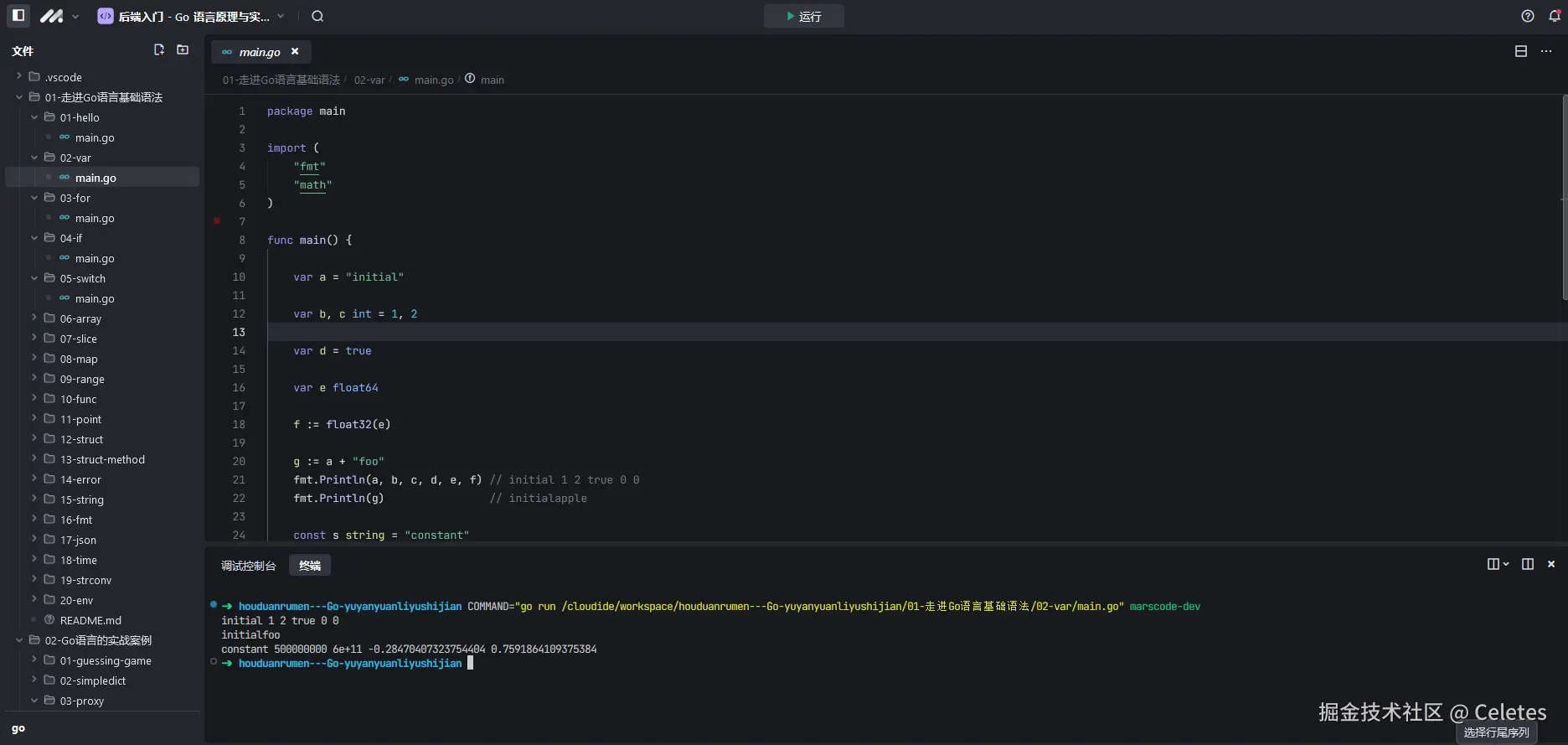Click the new folder icon
Screen dimensions: 1568x745
[x=183, y=50]
